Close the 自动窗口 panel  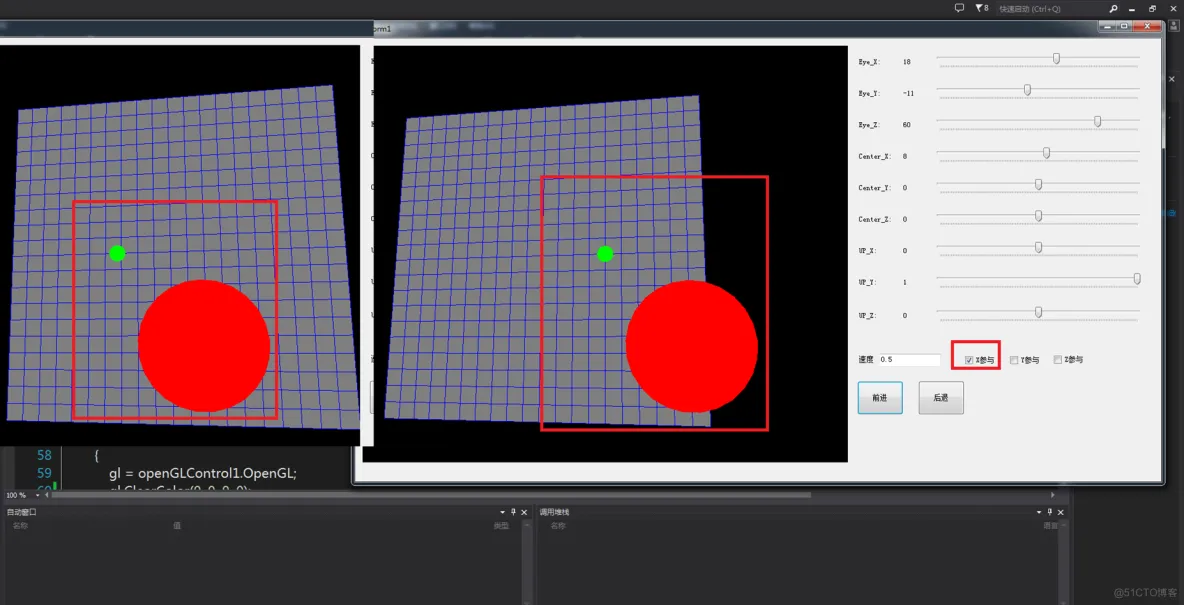pos(524,512)
